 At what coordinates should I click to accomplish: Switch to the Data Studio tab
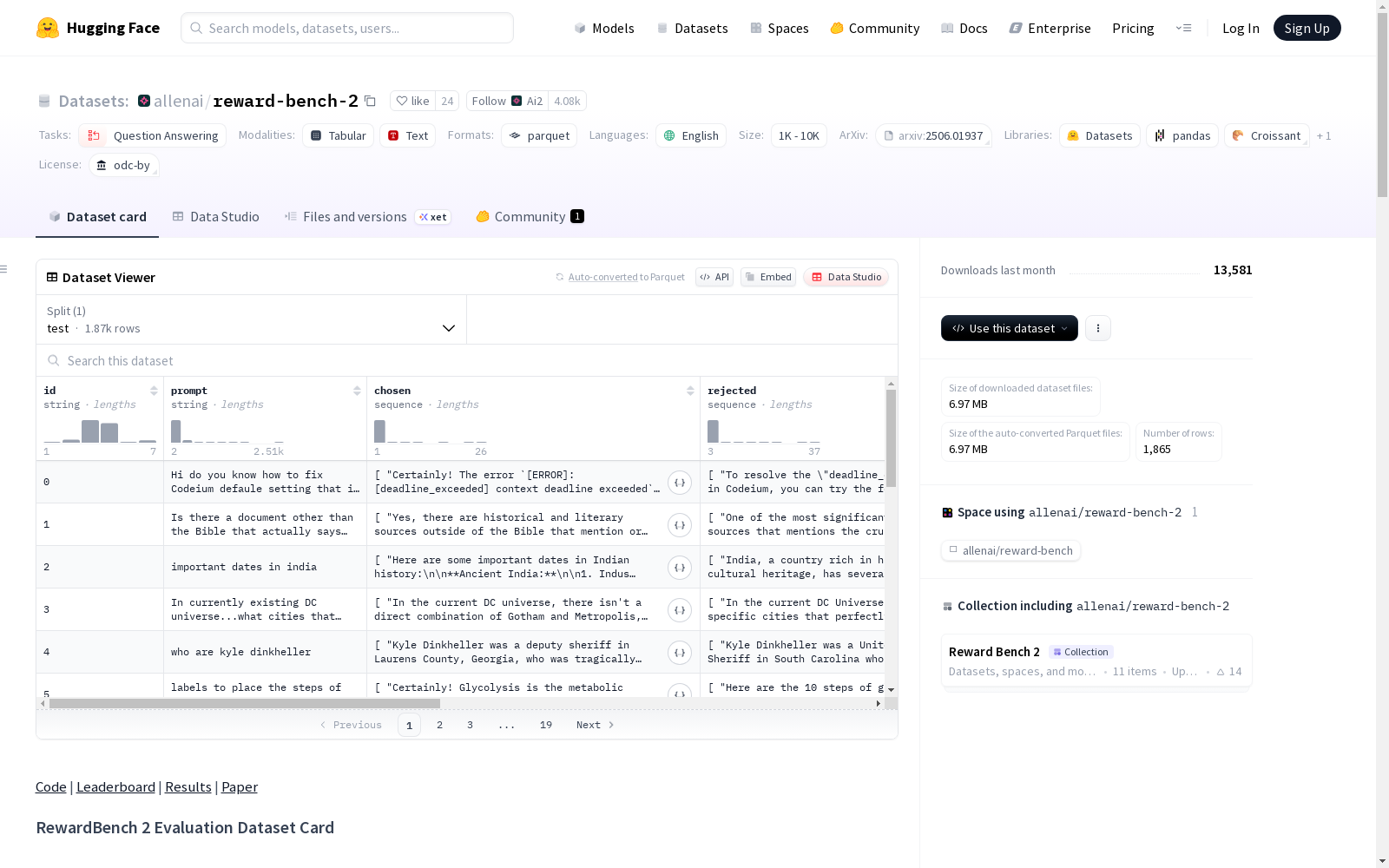[x=216, y=217]
